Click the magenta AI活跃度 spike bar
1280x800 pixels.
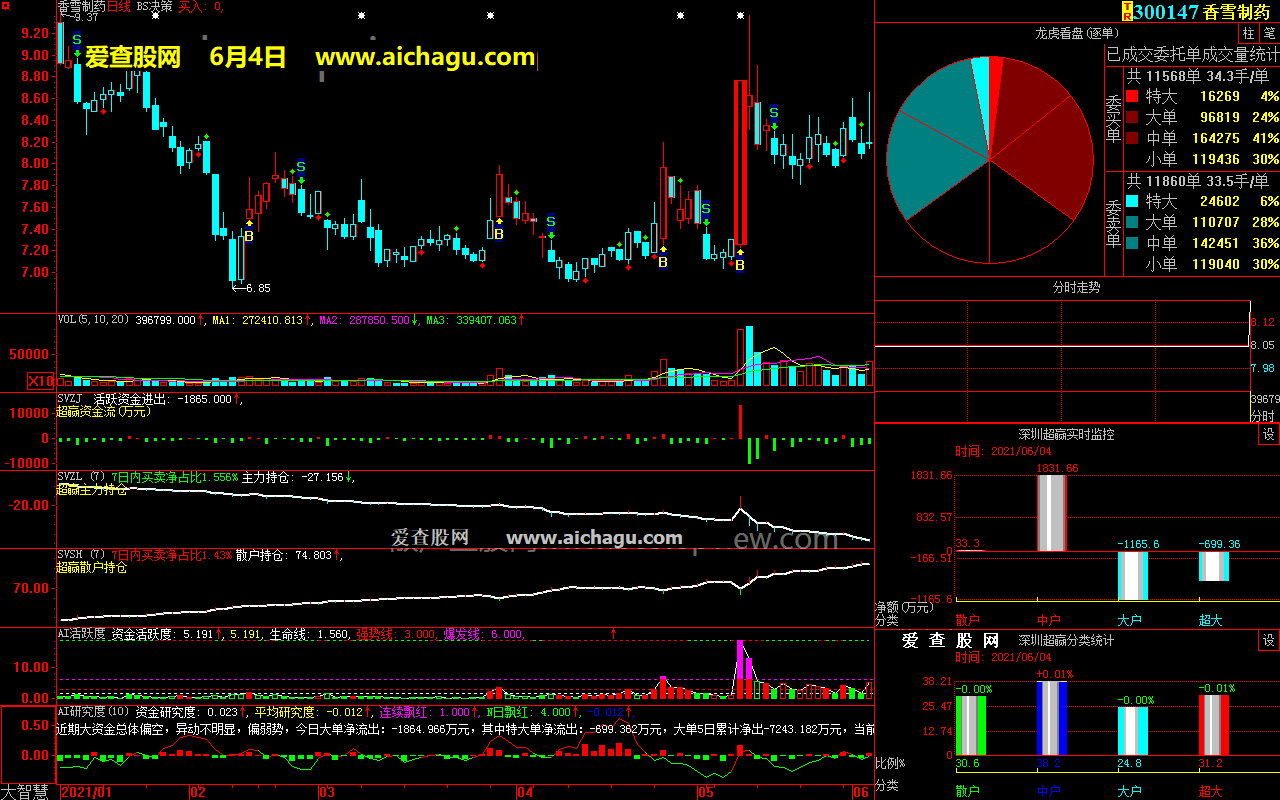740,660
